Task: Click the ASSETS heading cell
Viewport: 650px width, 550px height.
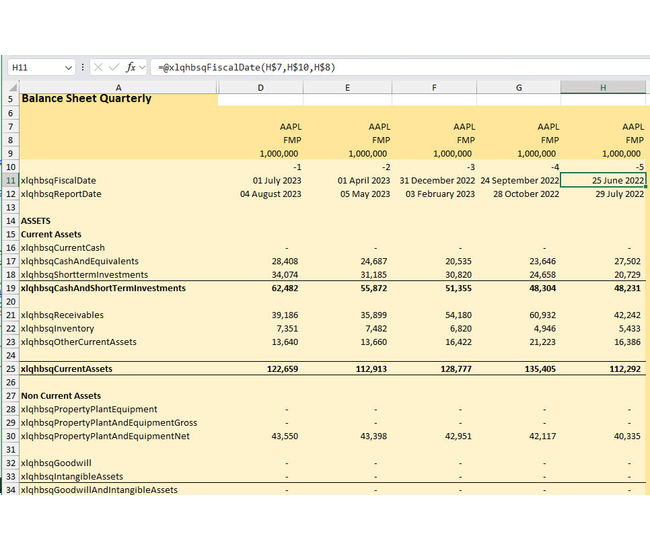Action: (119, 221)
